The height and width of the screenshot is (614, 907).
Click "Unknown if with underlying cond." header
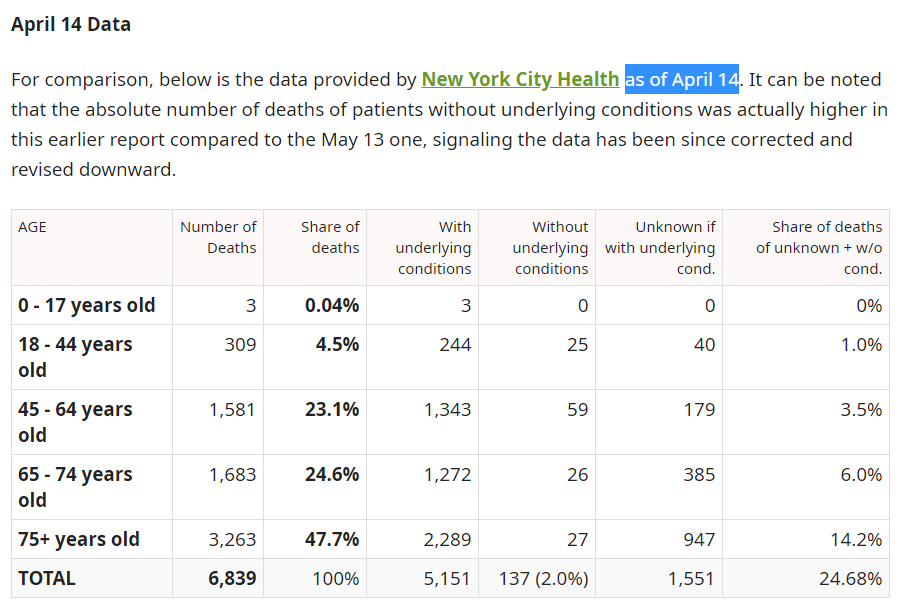pyautogui.click(x=660, y=248)
